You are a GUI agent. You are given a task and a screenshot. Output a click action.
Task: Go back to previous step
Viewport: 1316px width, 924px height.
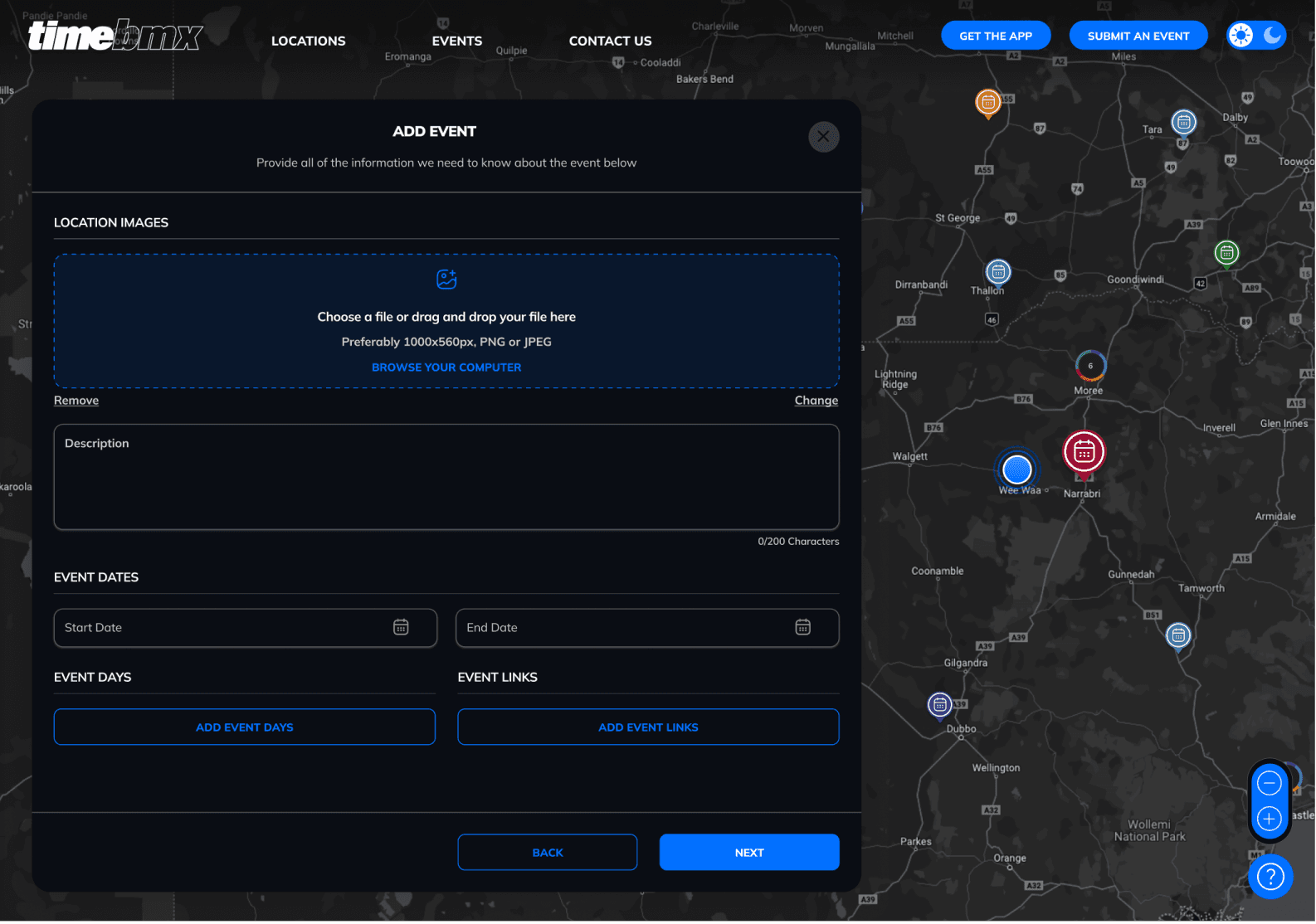548,853
